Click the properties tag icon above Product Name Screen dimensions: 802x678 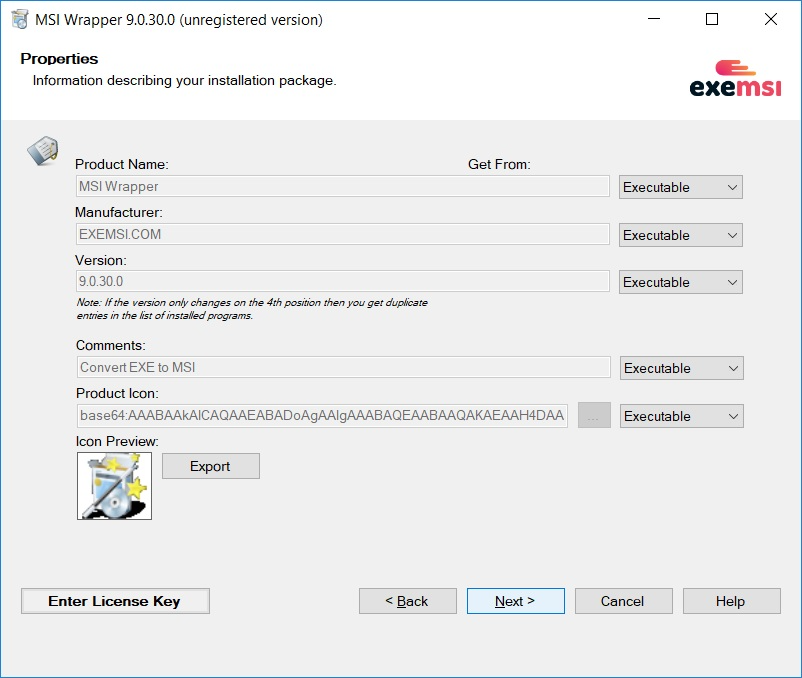pyautogui.click(x=42, y=150)
